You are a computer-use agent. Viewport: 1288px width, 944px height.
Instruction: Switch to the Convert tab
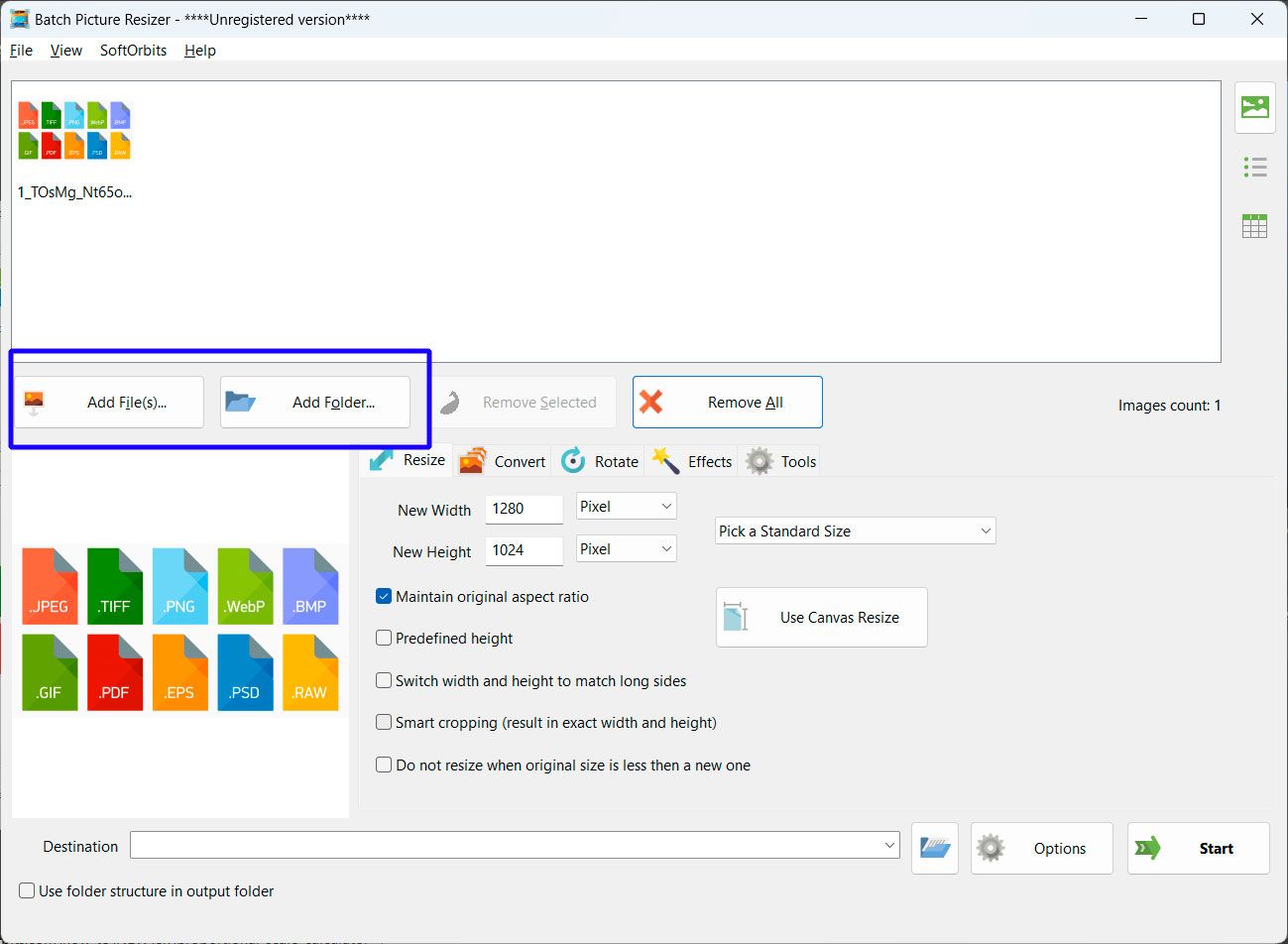(503, 461)
